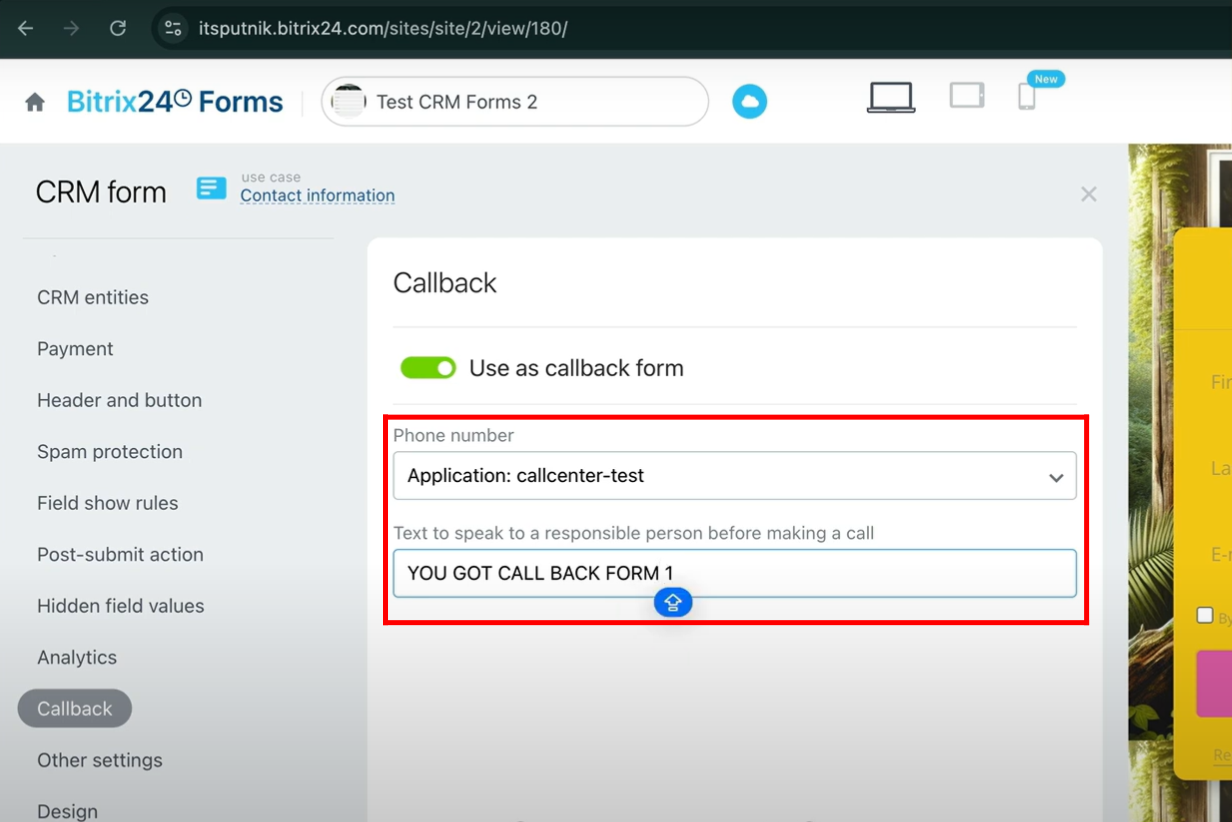
Task: Switch to mobile phone preview mode
Action: [x=1026, y=96]
